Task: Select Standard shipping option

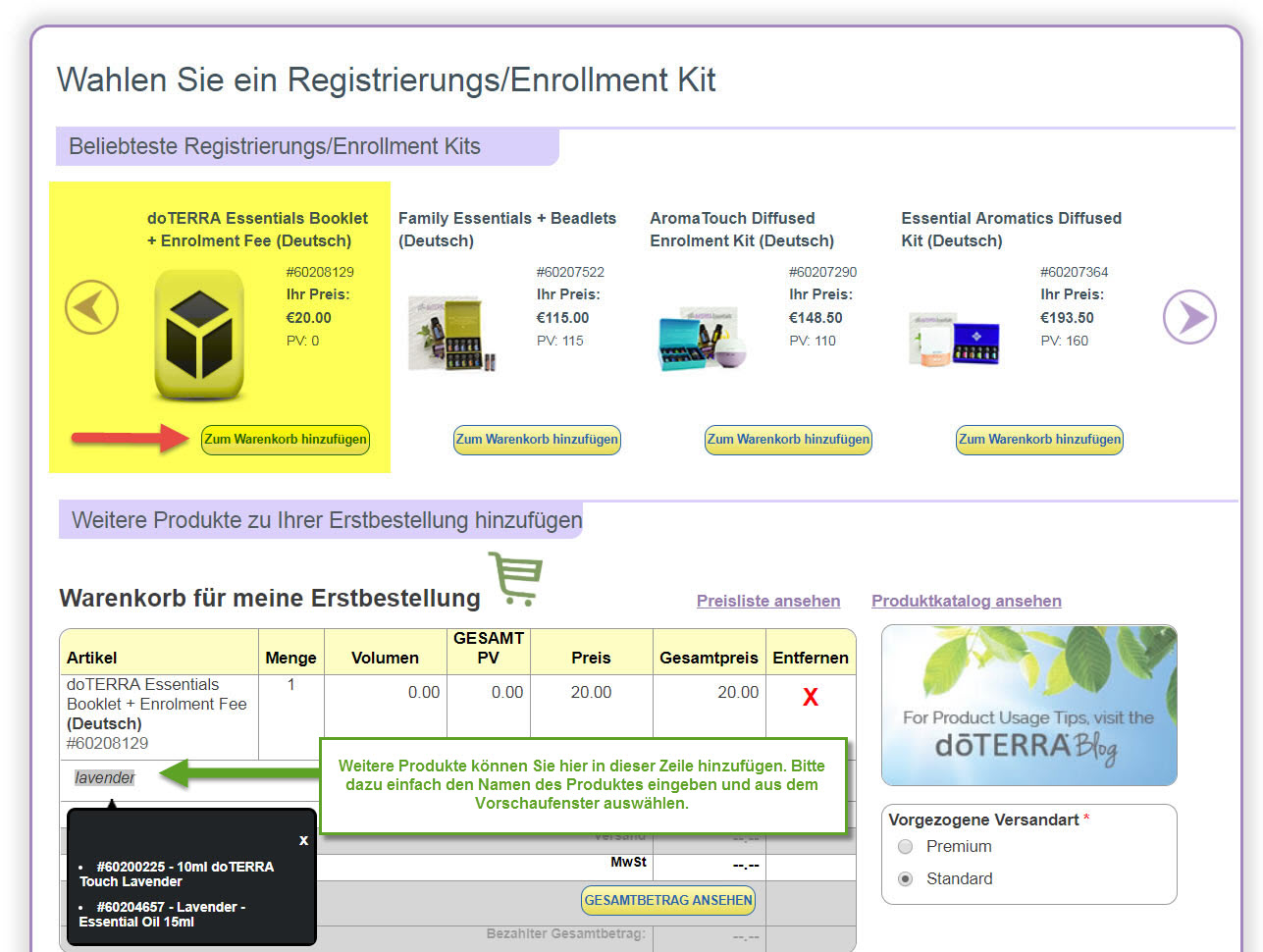Action: pos(905,879)
